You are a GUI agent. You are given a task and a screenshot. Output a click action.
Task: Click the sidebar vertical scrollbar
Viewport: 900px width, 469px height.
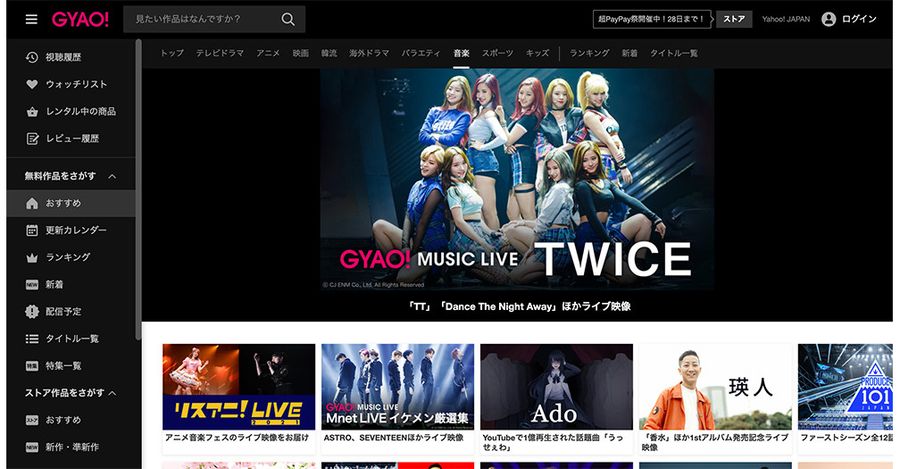pyautogui.click(x=138, y=189)
